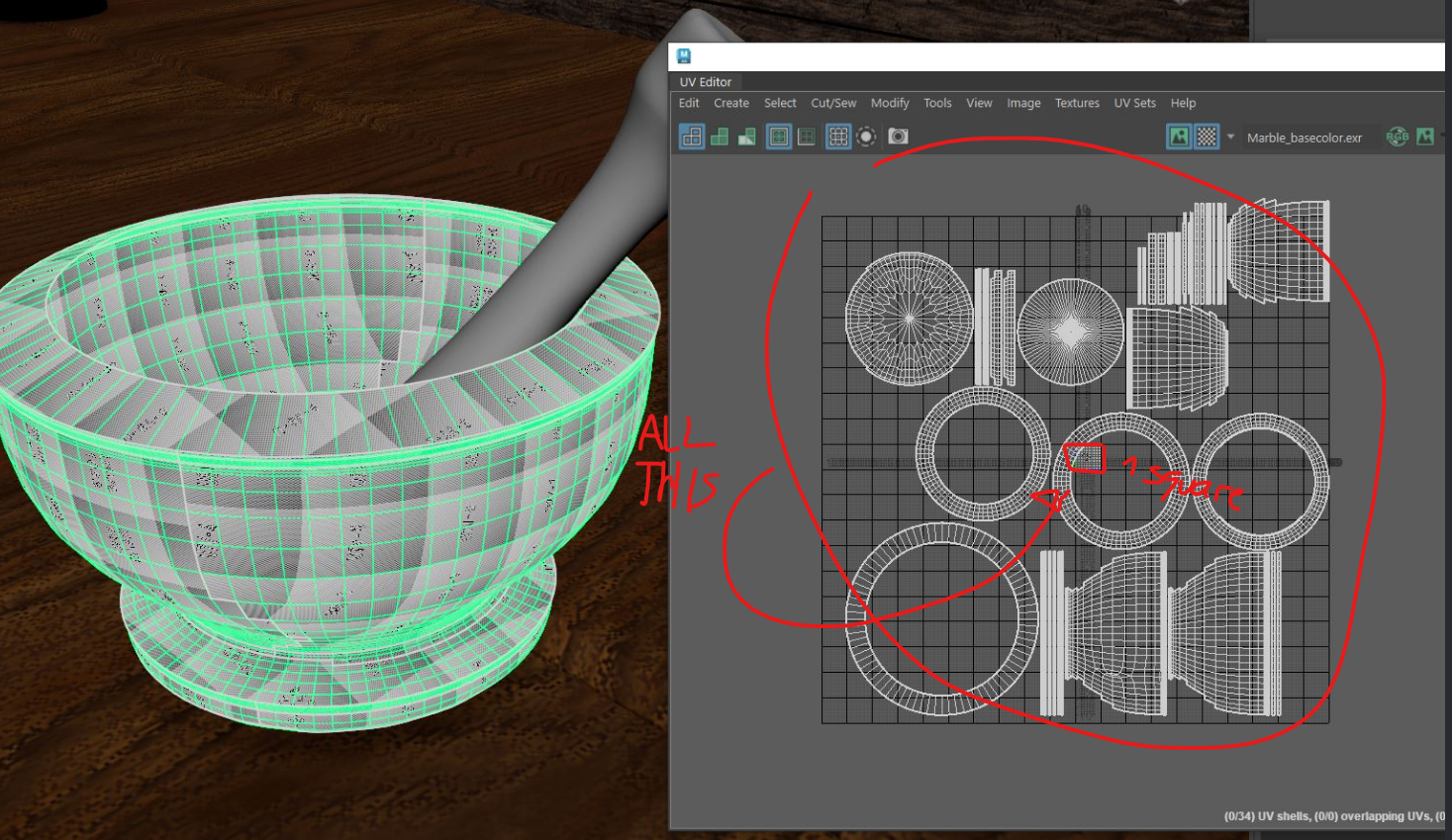Toggle the checker map icon
The image size is (1452, 840).
tap(1207, 137)
